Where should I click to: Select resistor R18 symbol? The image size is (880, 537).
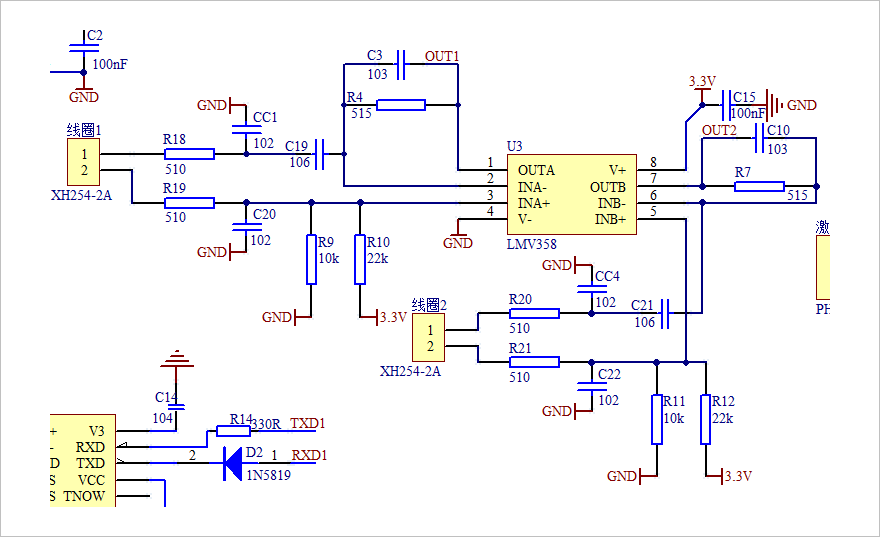189,154
